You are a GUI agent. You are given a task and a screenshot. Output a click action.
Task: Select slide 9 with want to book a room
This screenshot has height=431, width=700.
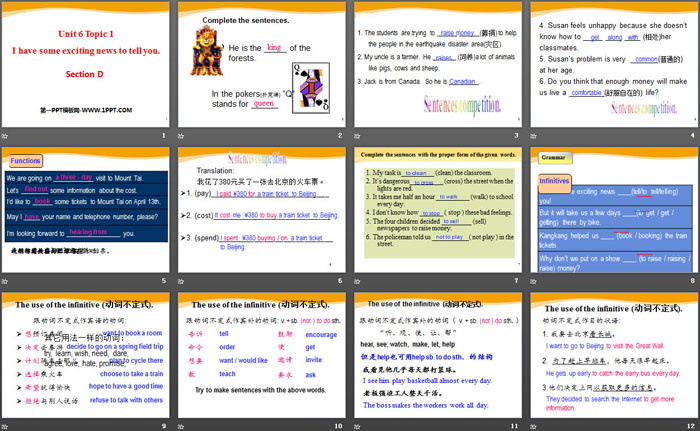[85, 356]
